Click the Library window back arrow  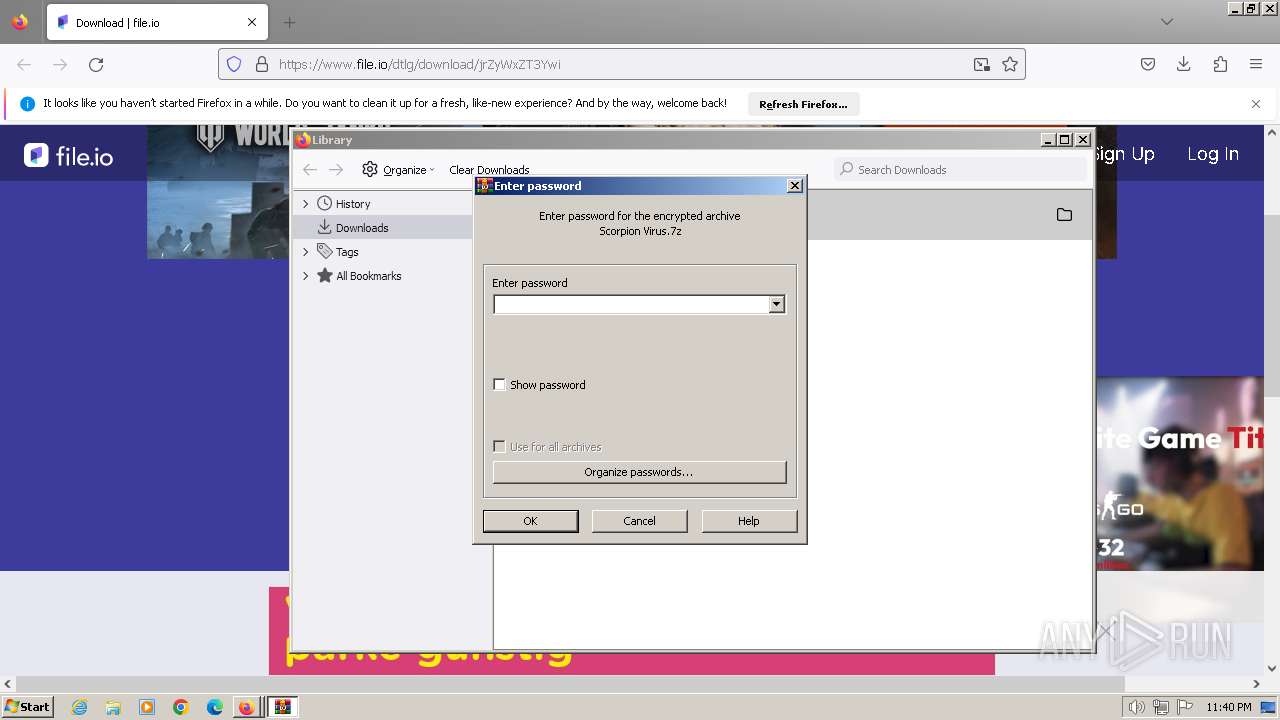(310, 170)
